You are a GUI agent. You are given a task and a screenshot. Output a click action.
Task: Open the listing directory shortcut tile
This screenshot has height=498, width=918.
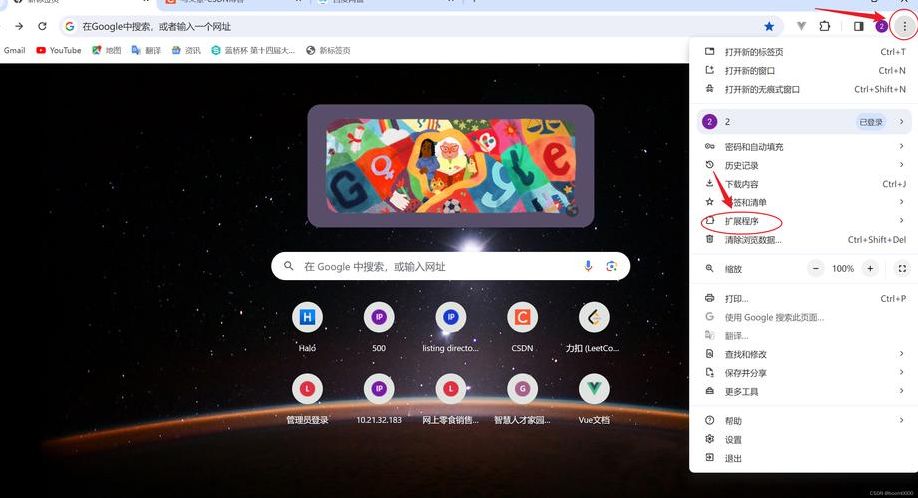point(450,327)
